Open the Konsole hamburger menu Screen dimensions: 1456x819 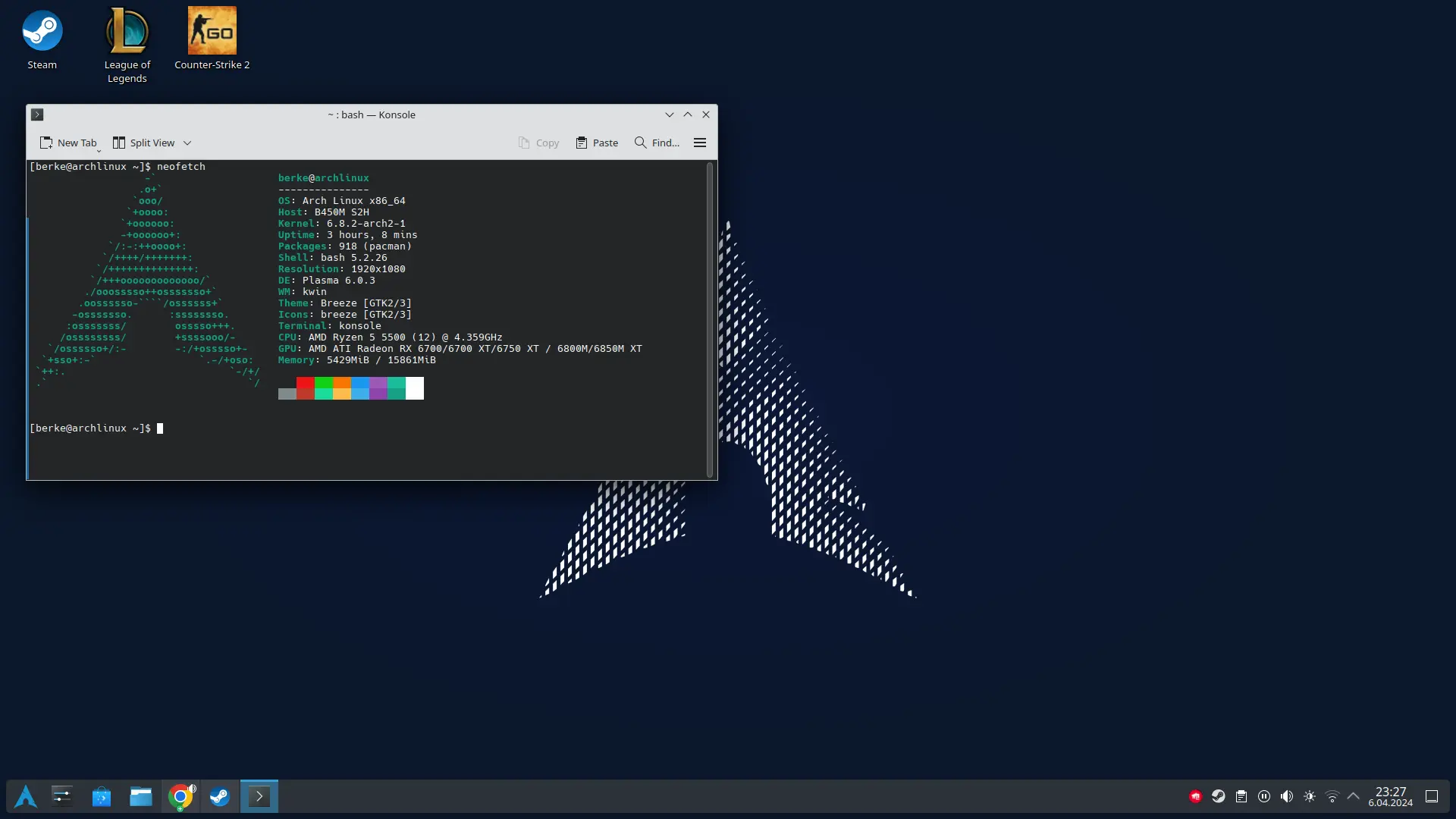pos(700,143)
